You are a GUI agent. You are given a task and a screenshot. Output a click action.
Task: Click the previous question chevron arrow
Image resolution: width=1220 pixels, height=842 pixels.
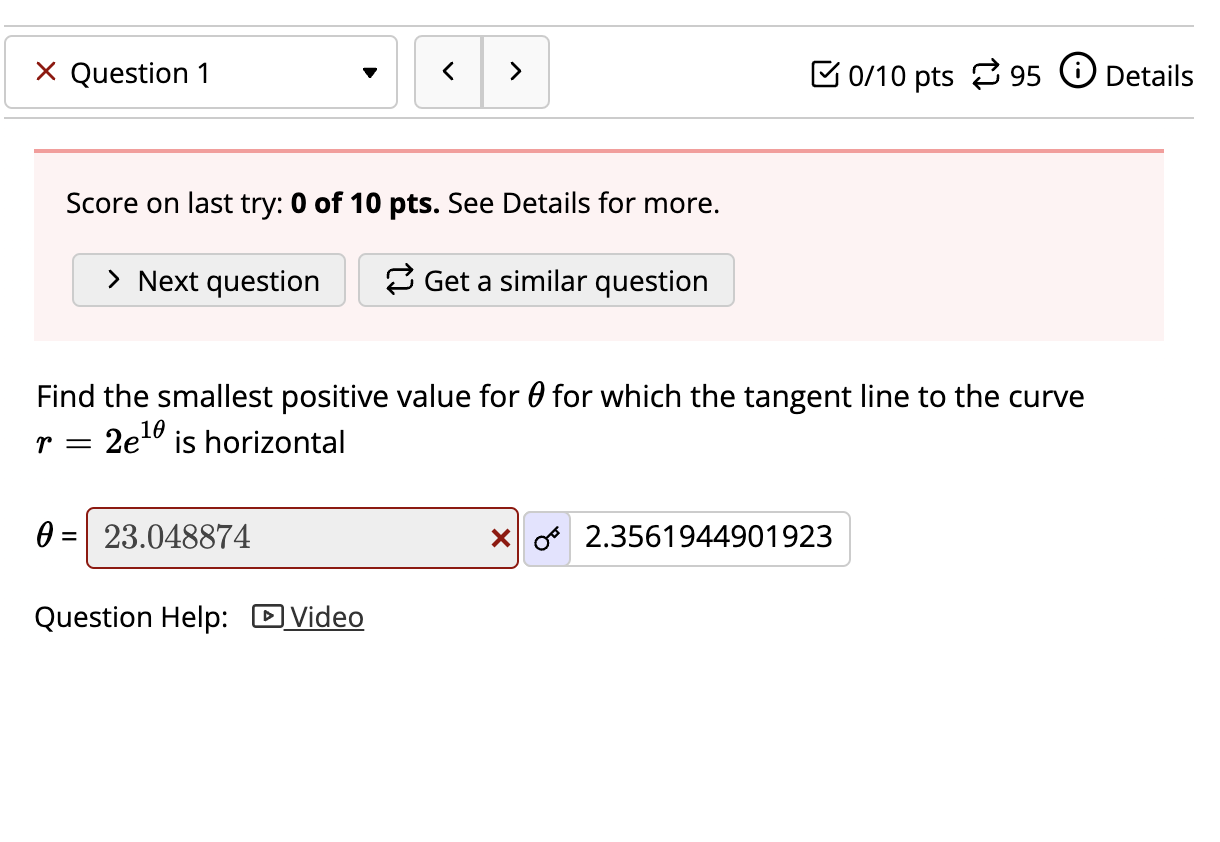(x=448, y=71)
